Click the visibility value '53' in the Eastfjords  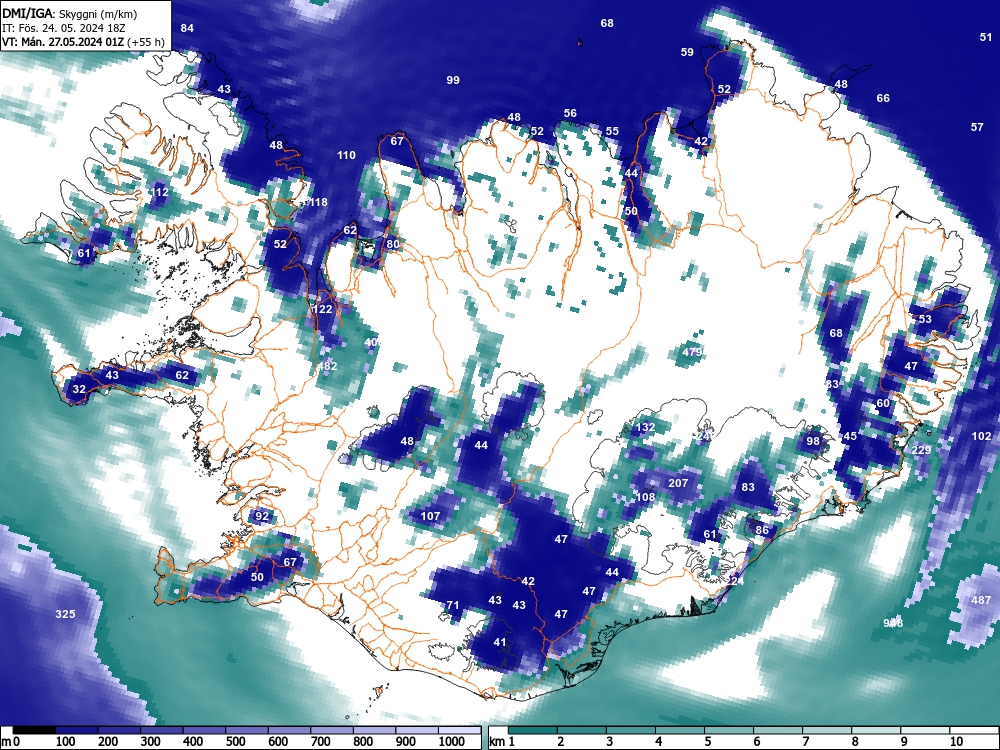925,320
